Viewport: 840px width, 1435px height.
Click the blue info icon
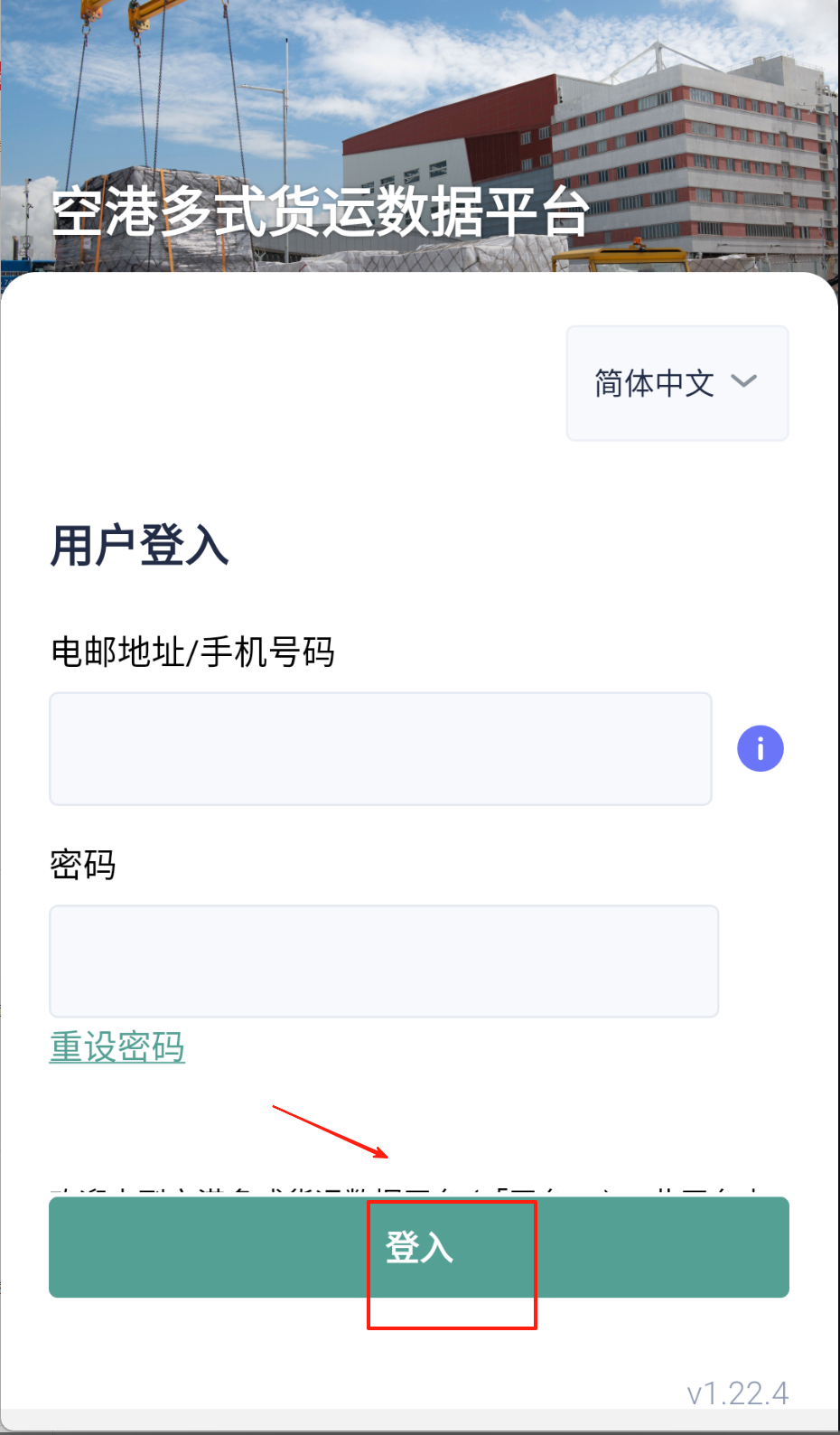click(x=760, y=748)
